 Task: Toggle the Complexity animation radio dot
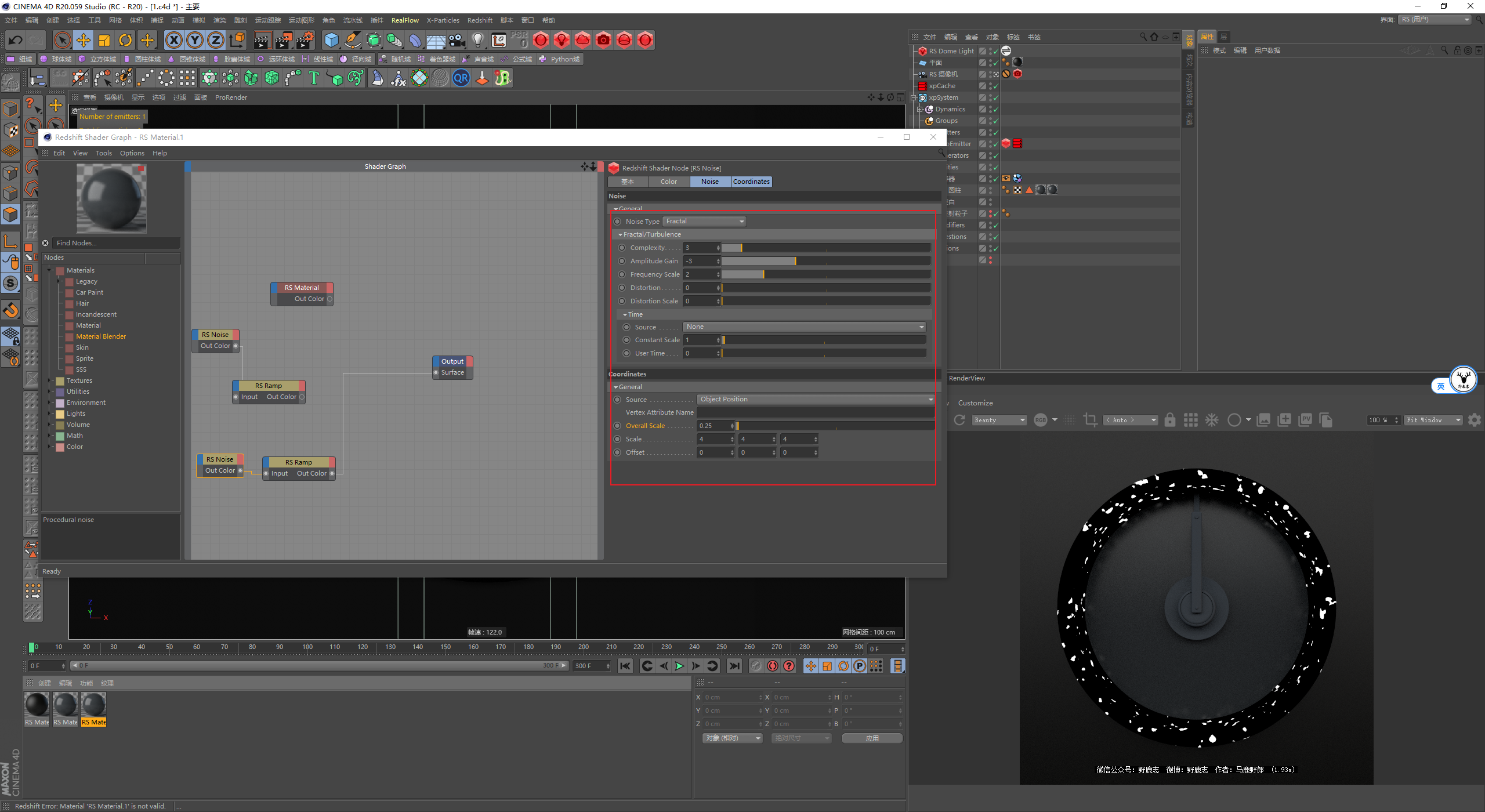pyautogui.click(x=622, y=248)
